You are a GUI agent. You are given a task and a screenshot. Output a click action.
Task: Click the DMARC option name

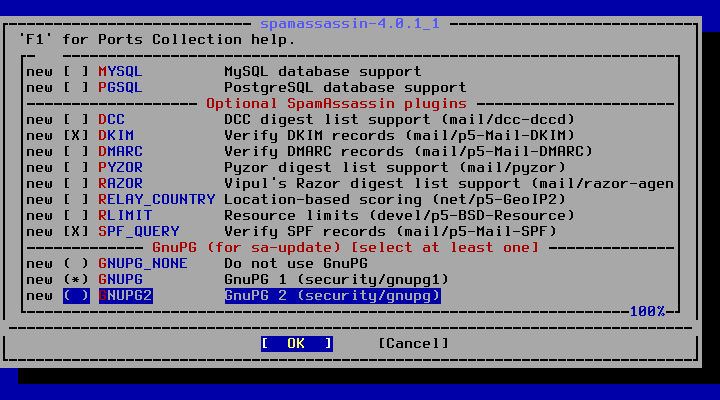pos(120,152)
